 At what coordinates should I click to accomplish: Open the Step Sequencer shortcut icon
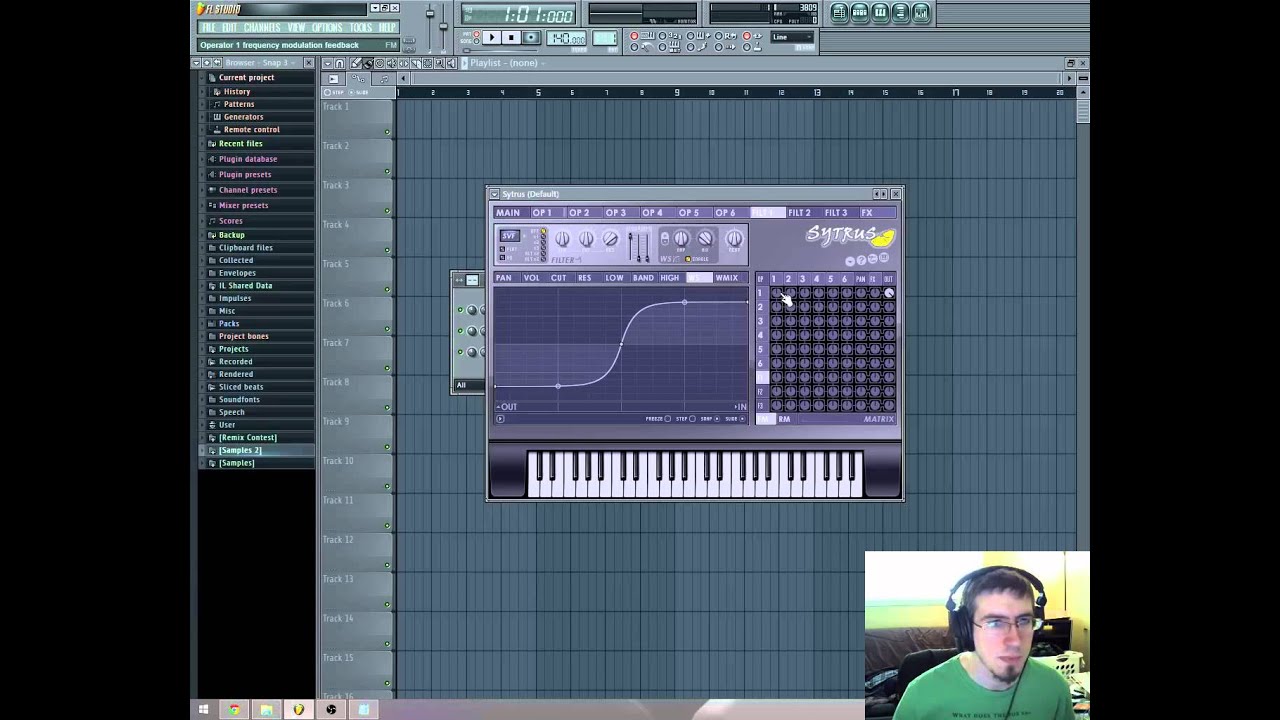coord(859,12)
